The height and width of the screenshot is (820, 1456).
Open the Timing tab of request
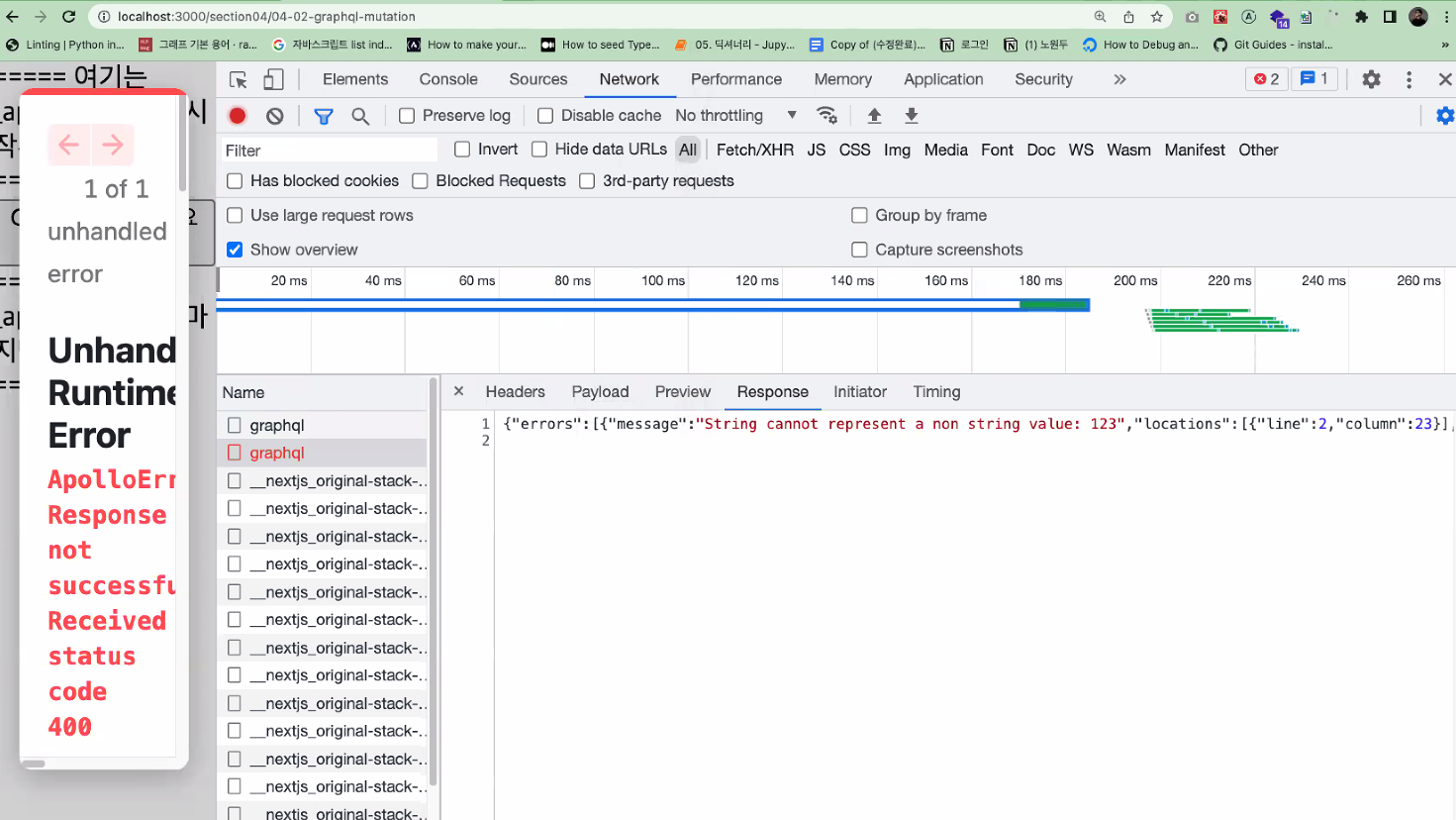[x=936, y=392]
